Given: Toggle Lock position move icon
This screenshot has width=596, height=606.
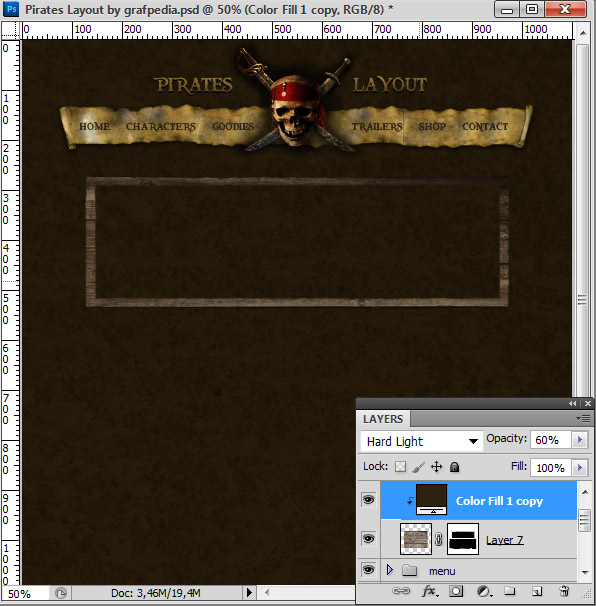Looking at the screenshot, I should point(436,467).
